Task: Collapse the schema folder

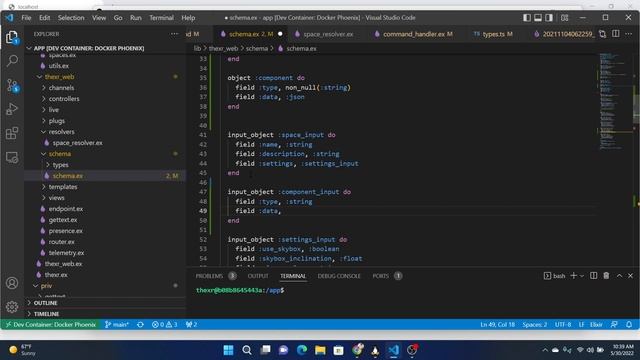Action: tap(44, 154)
